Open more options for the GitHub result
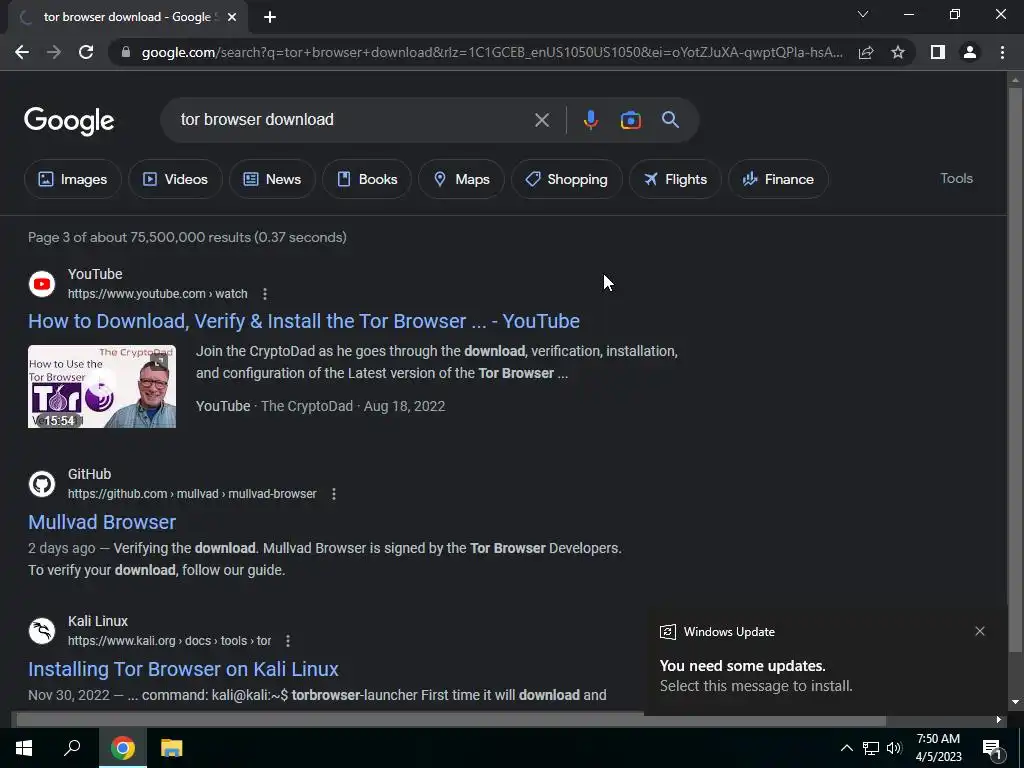The height and width of the screenshot is (768, 1024). pyautogui.click(x=334, y=494)
